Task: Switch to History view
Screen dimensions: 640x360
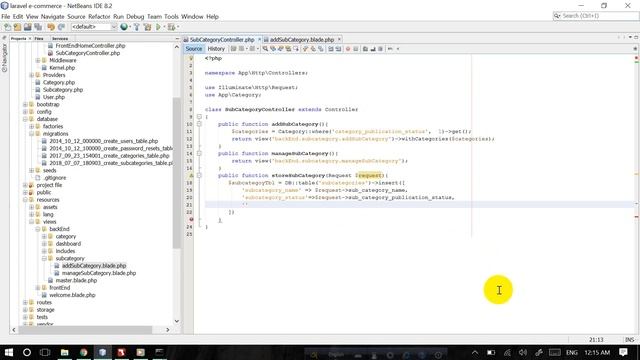Action: (x=216, y=49)
